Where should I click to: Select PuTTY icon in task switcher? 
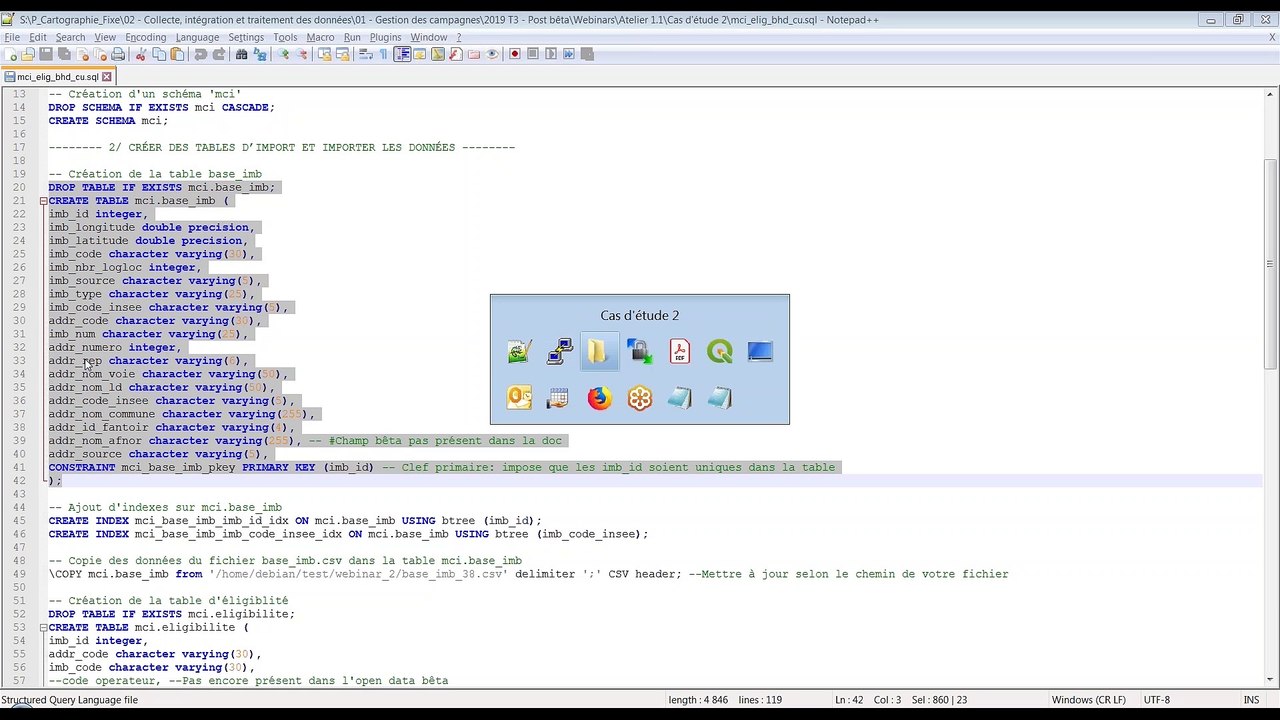(559, 351)
